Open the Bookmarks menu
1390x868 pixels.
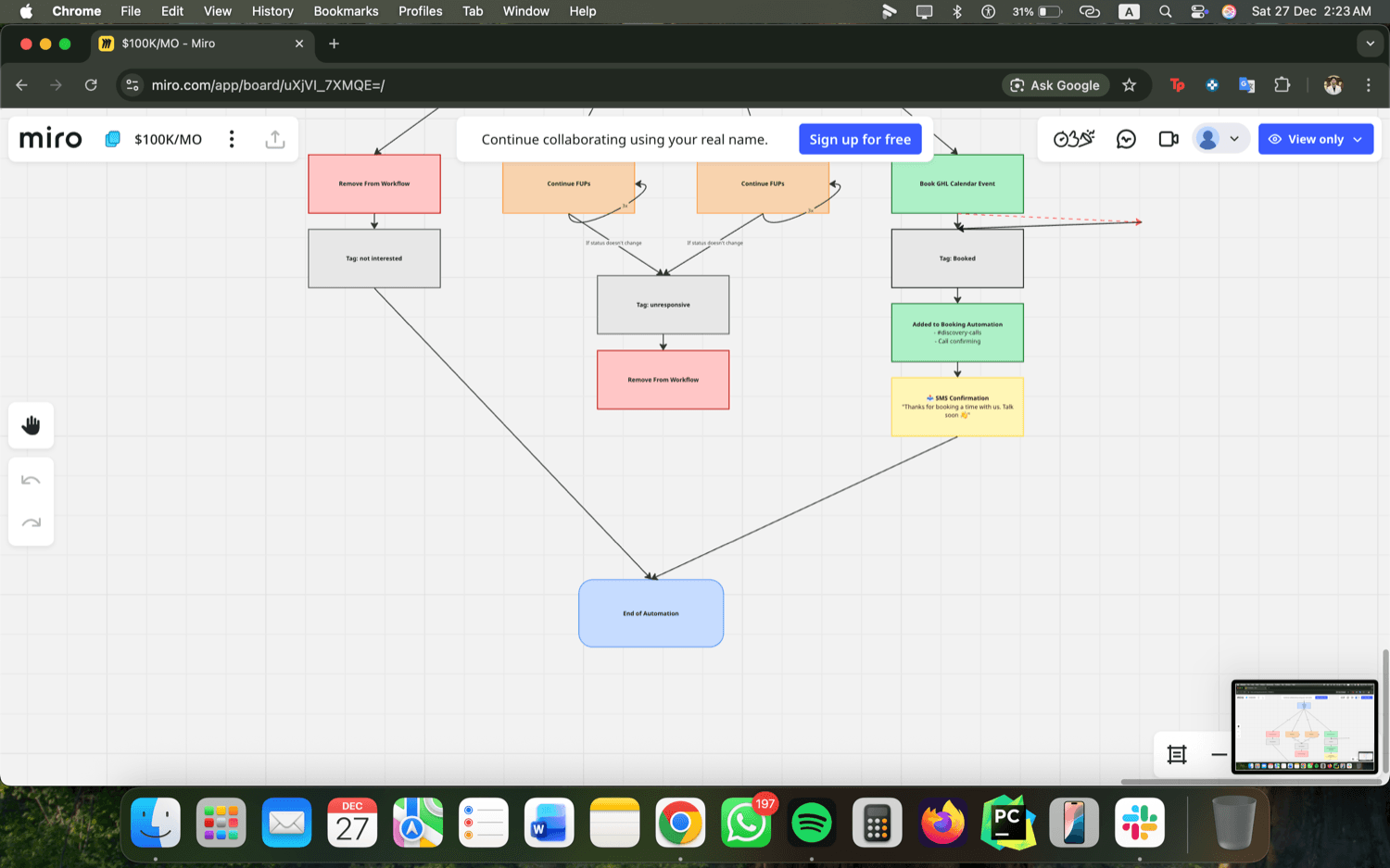(x=346, y=11)
